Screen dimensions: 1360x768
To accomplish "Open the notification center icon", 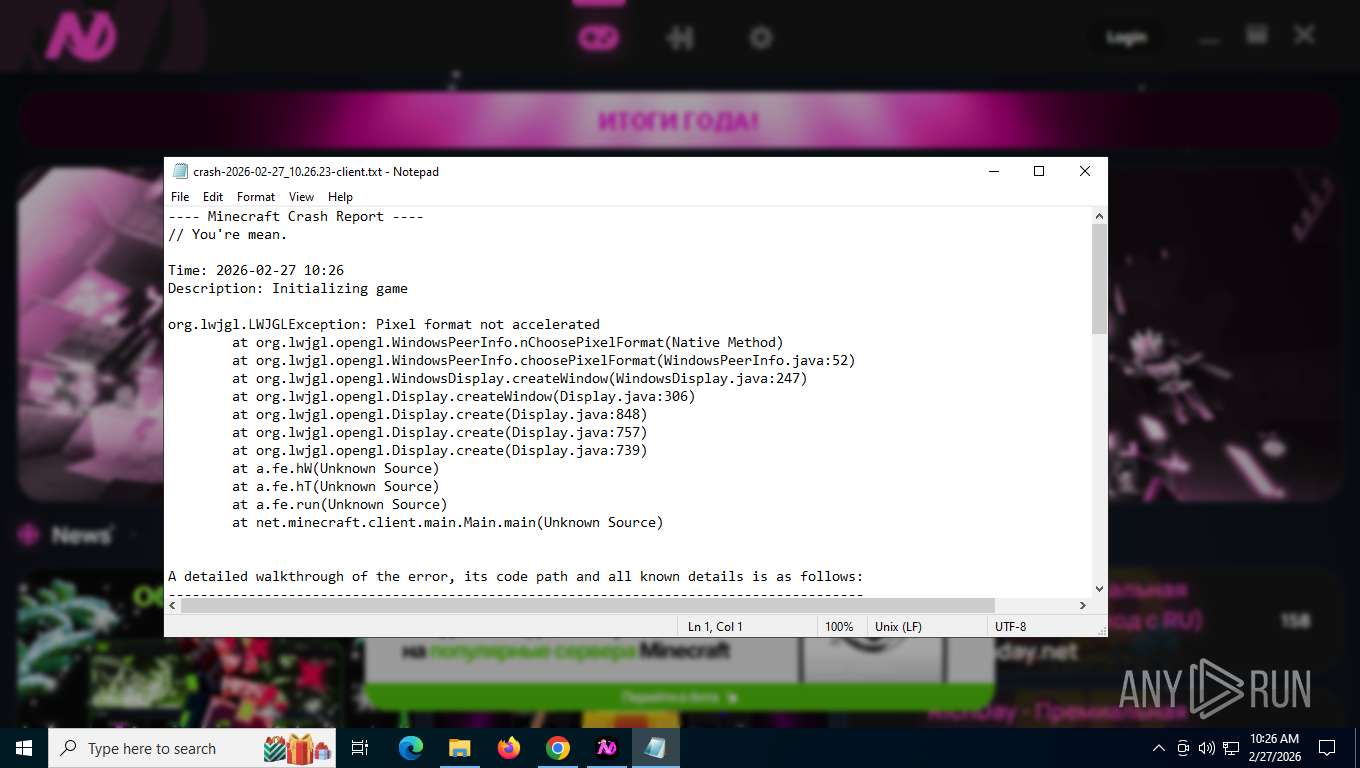I will point(1327,748).
